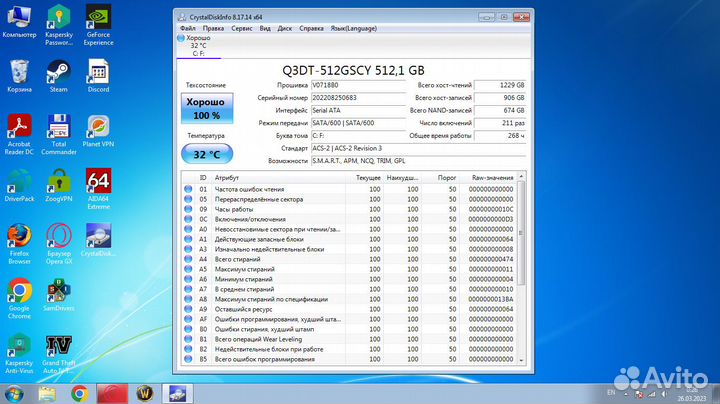Launch Google Chrome desktop shortcut
The width and height of the screenshot is (720, 404).
click(x=19, y=298)
